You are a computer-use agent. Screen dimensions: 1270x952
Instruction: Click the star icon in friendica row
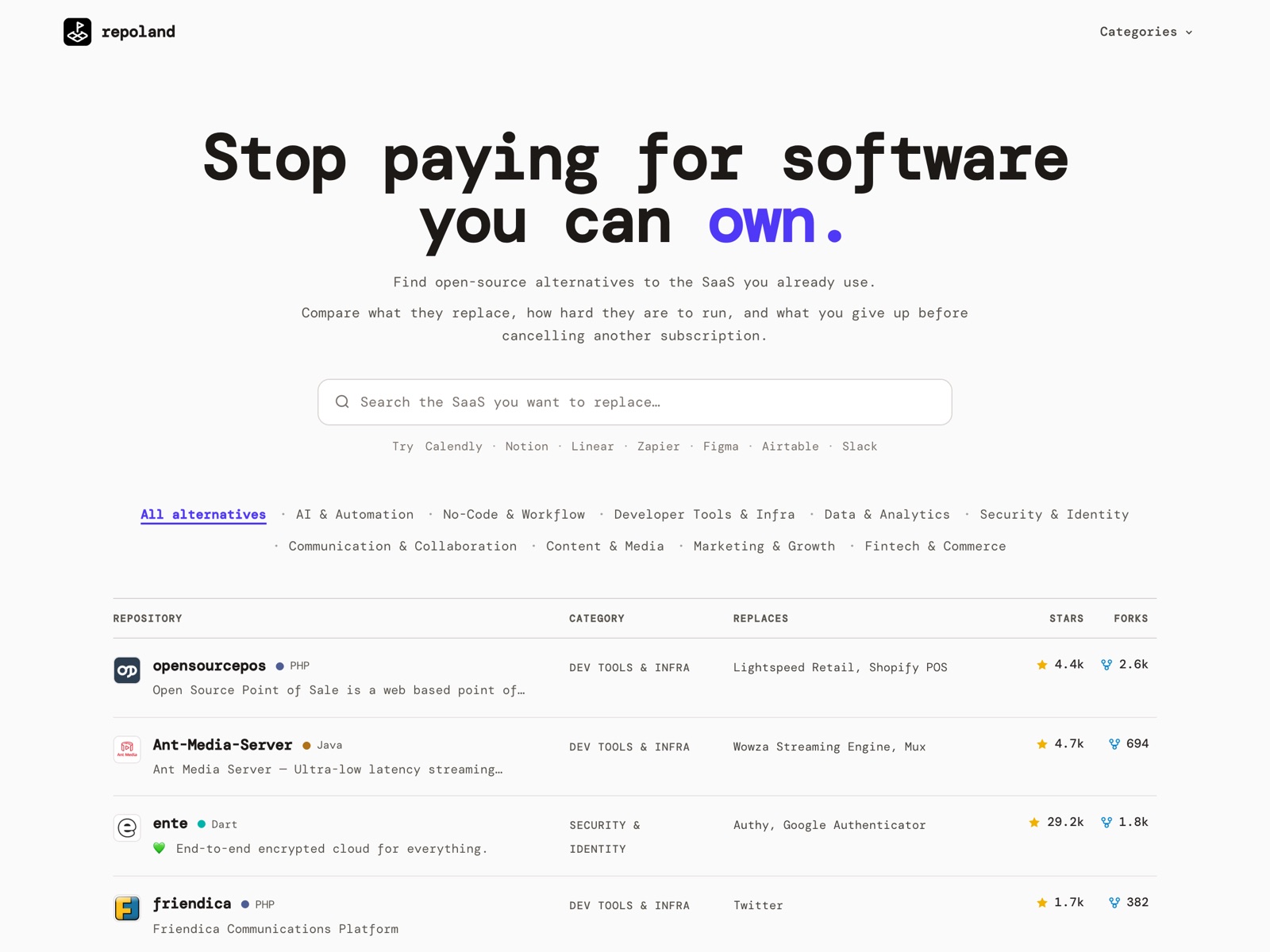tap(1042, 903)
